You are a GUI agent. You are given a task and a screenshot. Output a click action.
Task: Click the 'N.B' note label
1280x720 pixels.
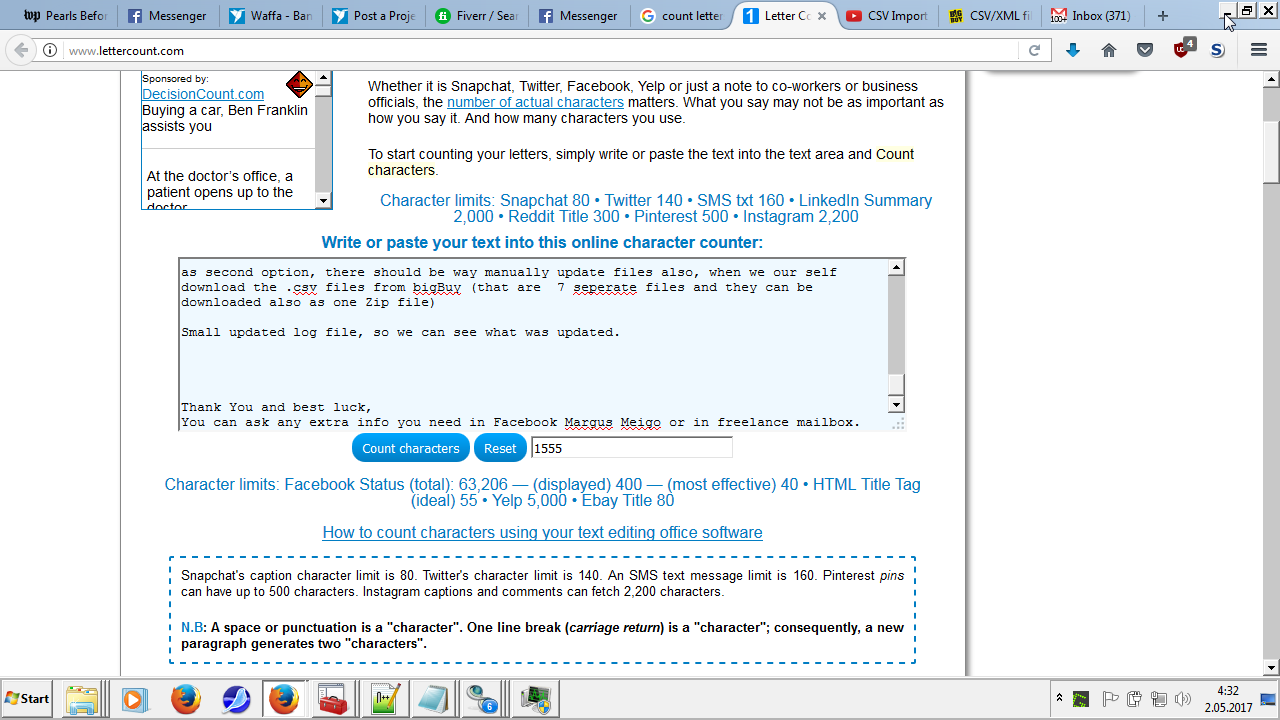pos(192,628)
